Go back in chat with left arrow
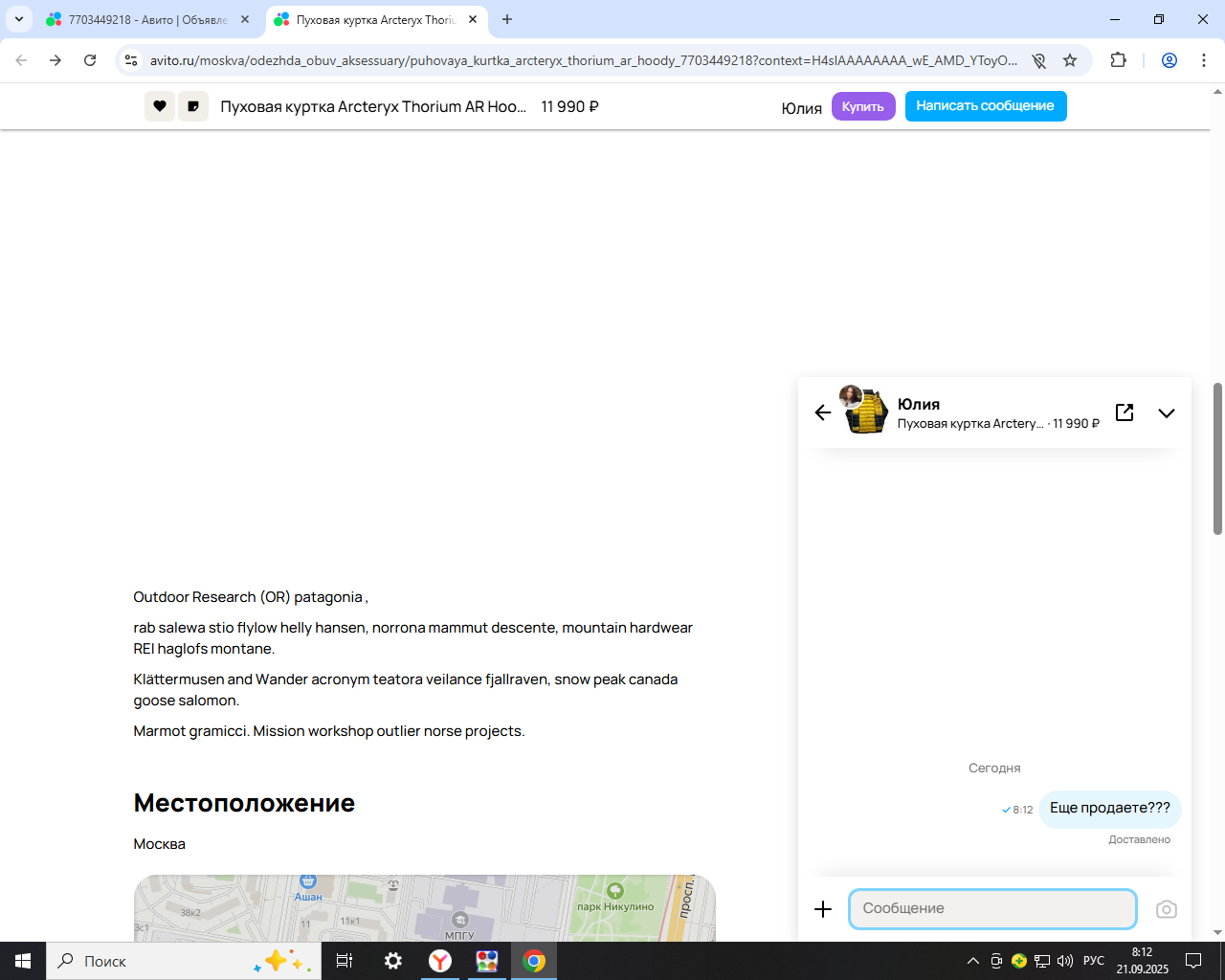Screen dimensions: 1225x980 tap(823, 412)
